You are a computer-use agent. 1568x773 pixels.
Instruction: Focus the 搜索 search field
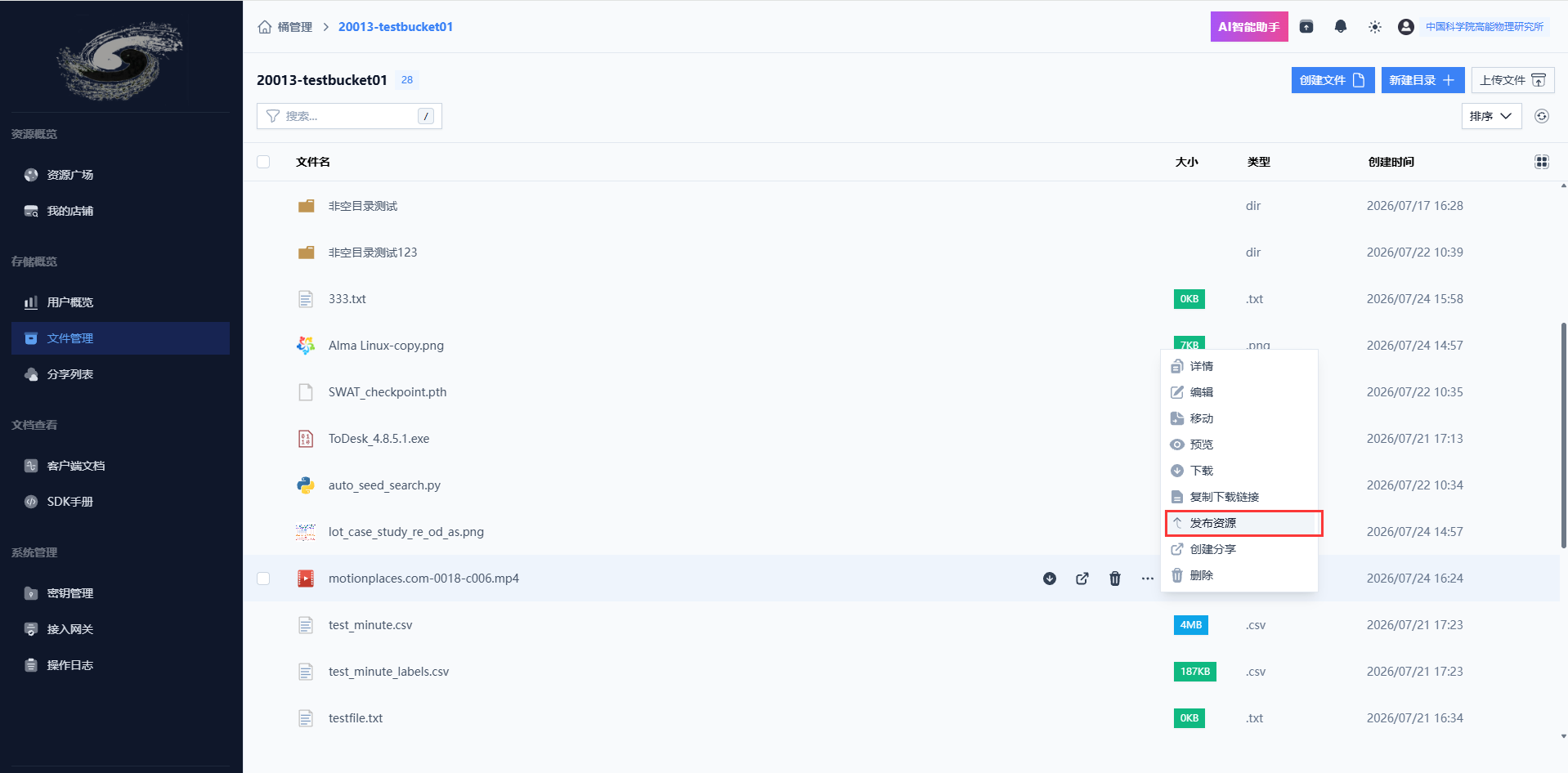(349, 116)
